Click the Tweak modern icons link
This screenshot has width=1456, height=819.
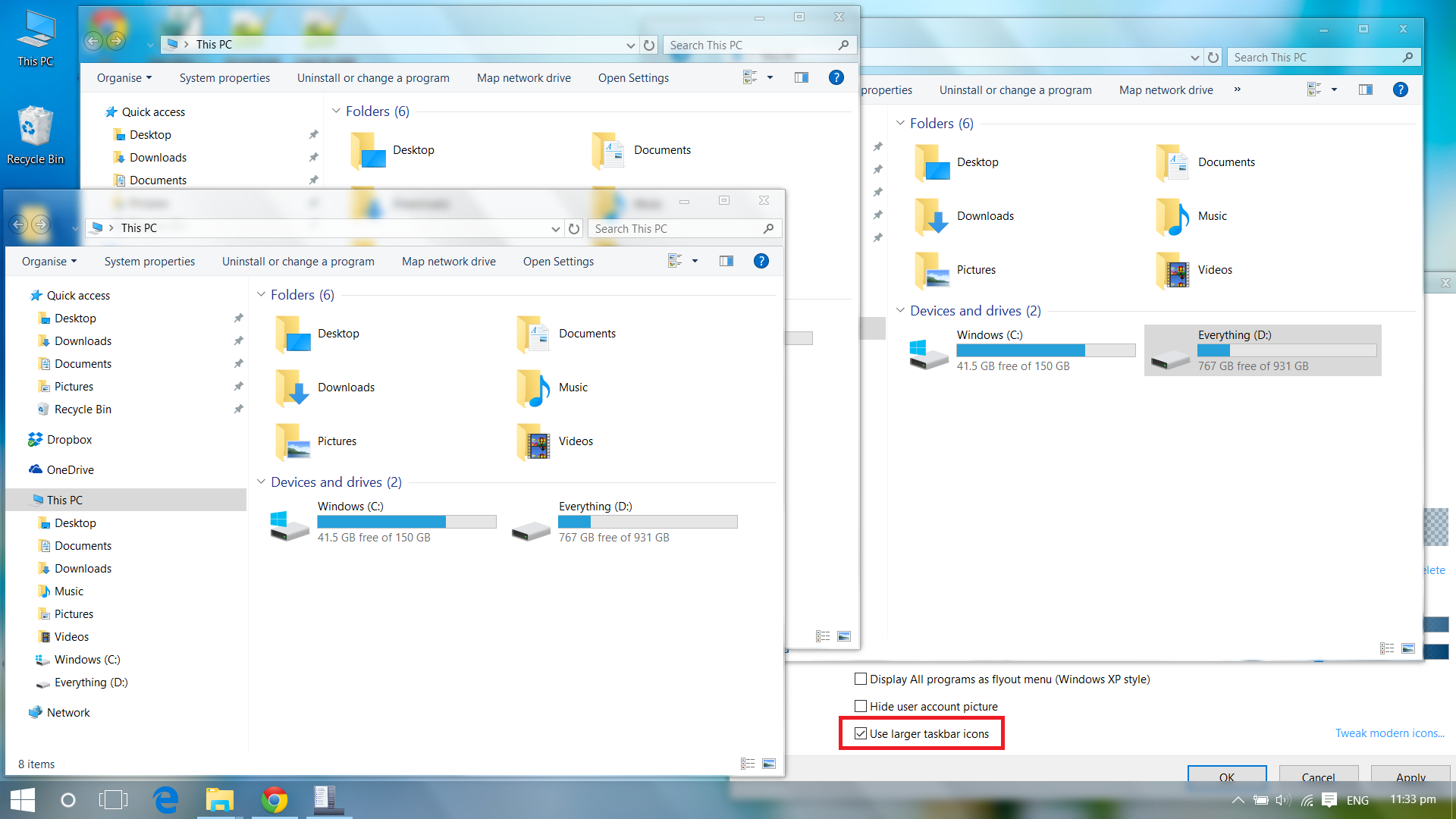point(1389,733)
